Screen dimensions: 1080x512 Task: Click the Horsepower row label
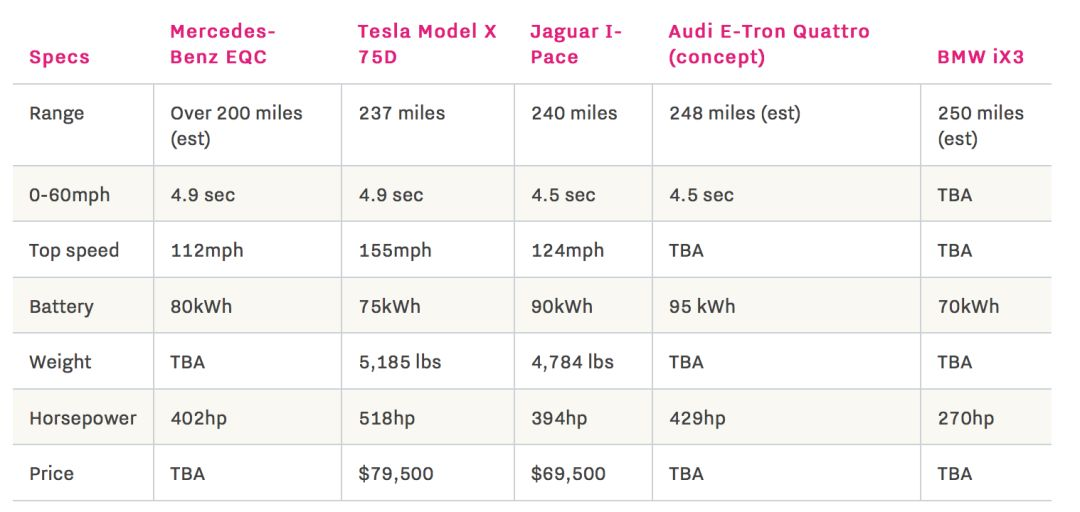point(83,417)
